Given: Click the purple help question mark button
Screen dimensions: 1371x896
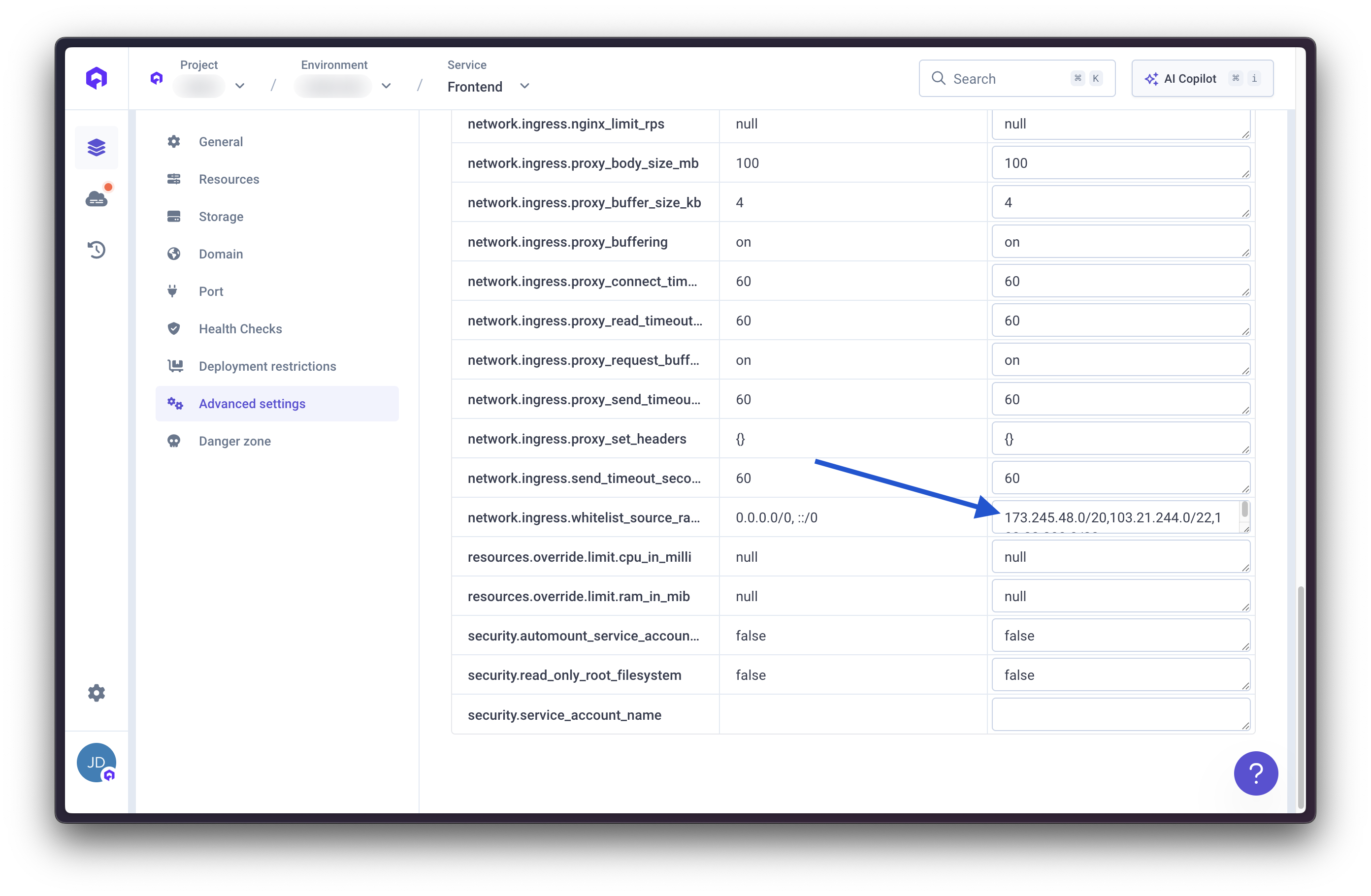Looking at the screenshot, I should pyautogui.click(x=1255, y=773).
